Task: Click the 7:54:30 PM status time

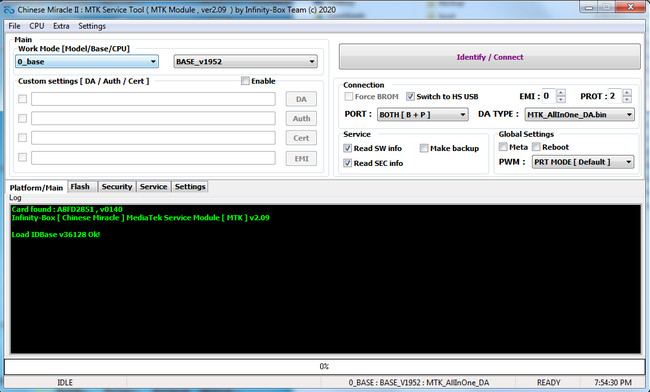Action: point(613,382)
